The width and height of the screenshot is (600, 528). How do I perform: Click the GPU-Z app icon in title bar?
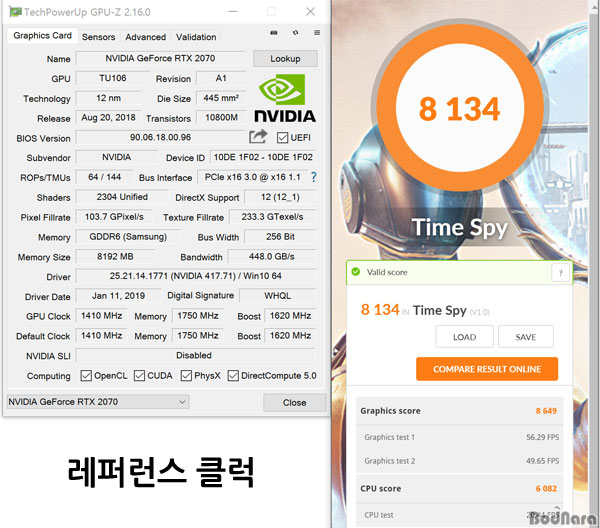coord(16,12)
